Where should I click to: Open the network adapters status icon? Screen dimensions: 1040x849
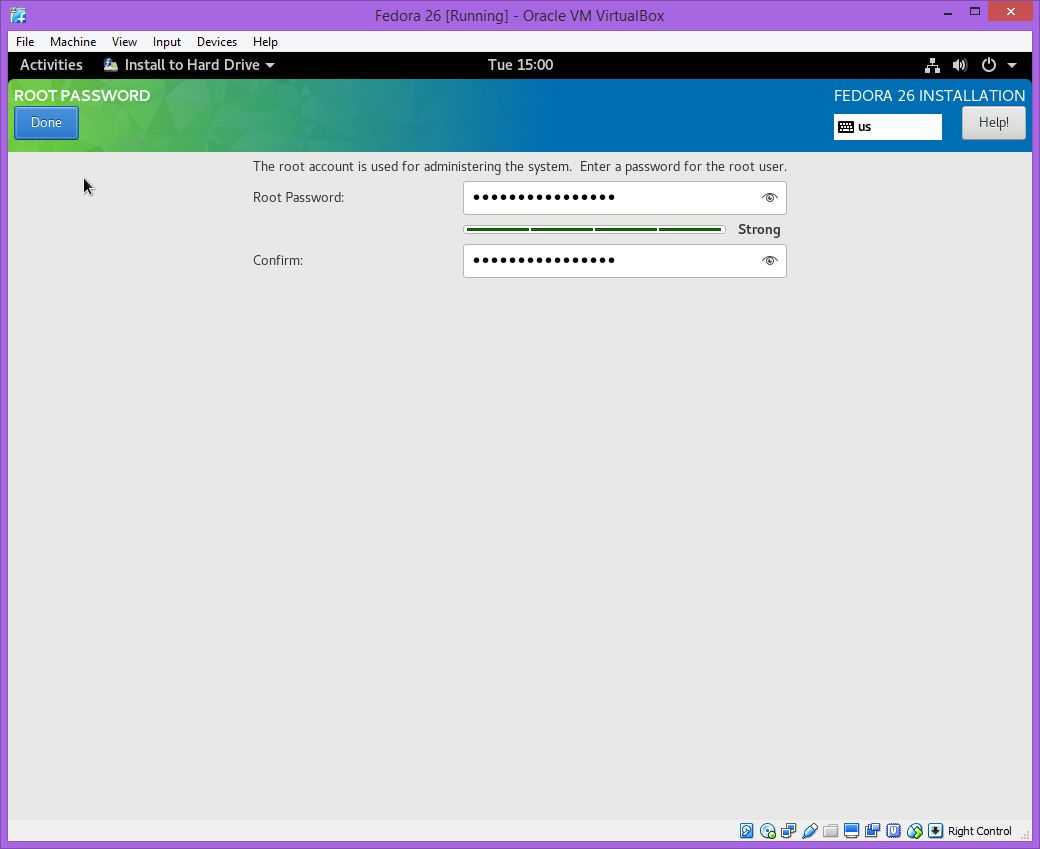pyautogui.click(x=789, y=830)
